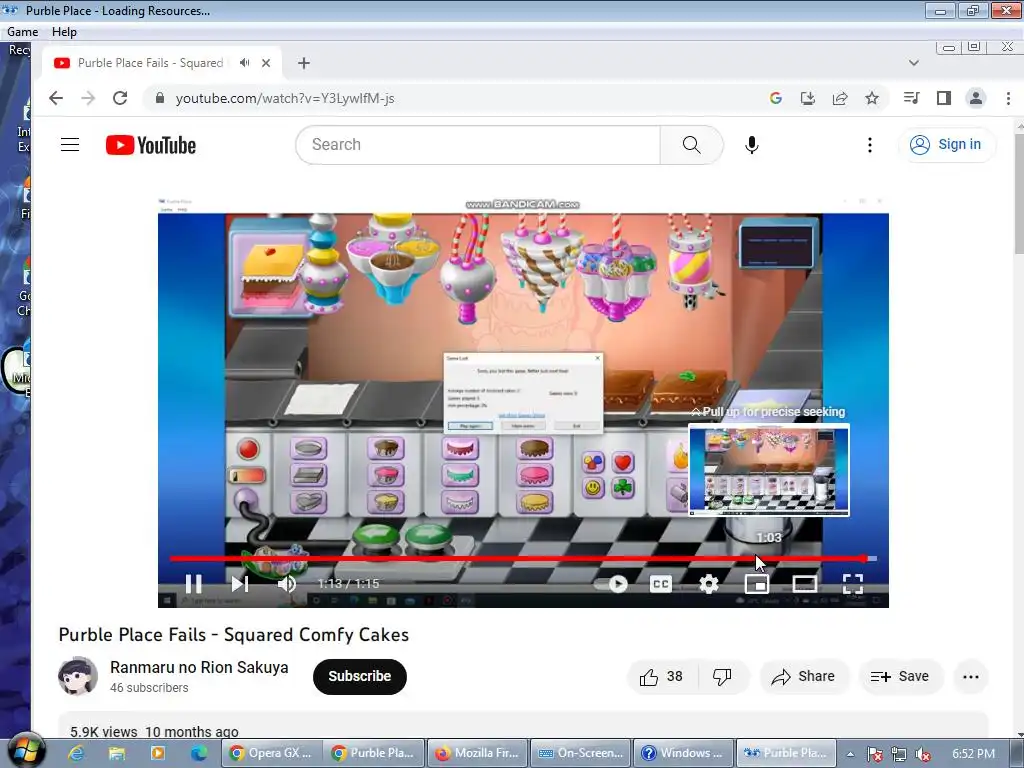Click the Share button
Image resolution: width=1024 pixels, height=768 pixels.
(x=804, y=677)
